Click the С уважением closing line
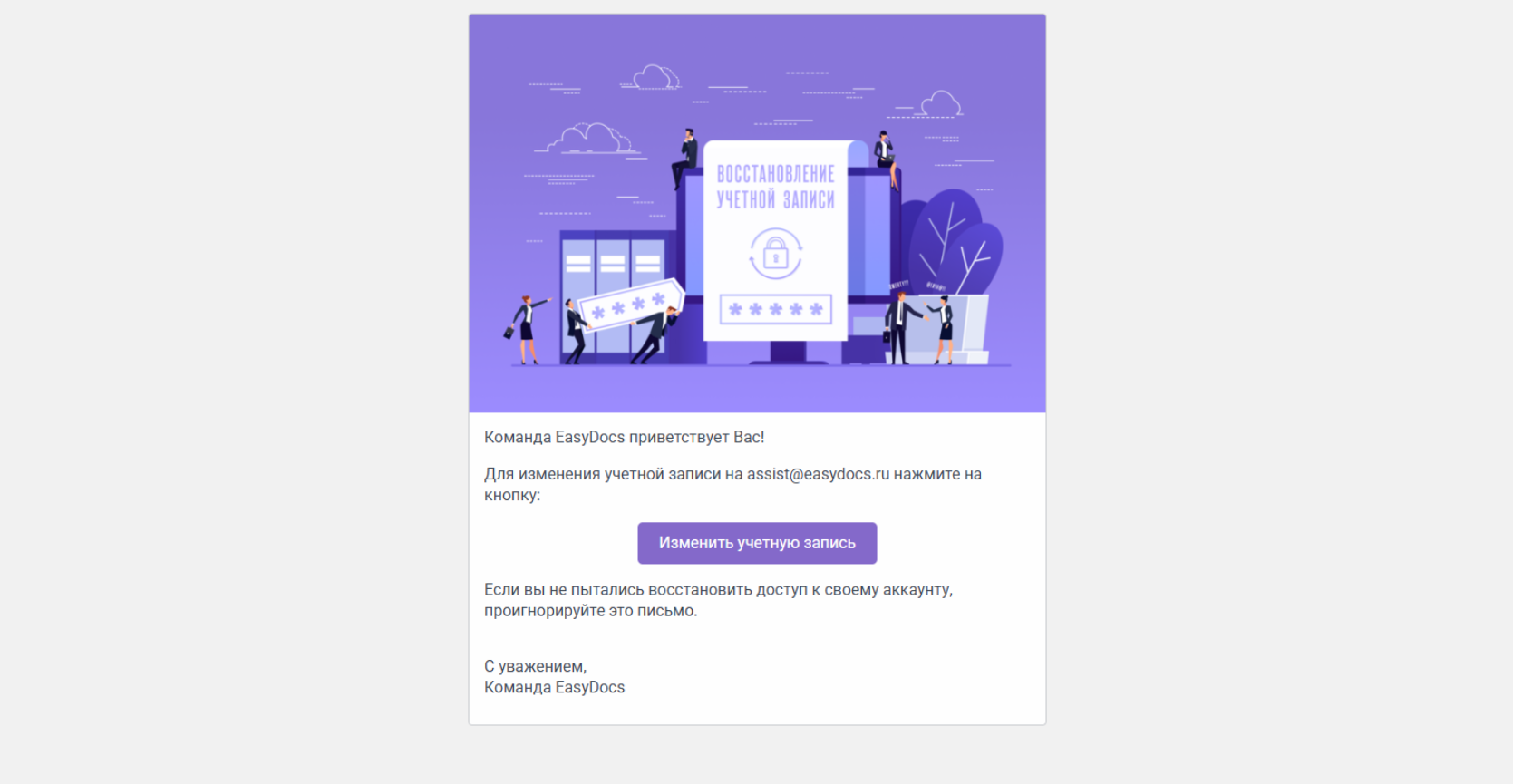Image resolution: width=1513 pixels, height=784 pixels. point(536,666)
